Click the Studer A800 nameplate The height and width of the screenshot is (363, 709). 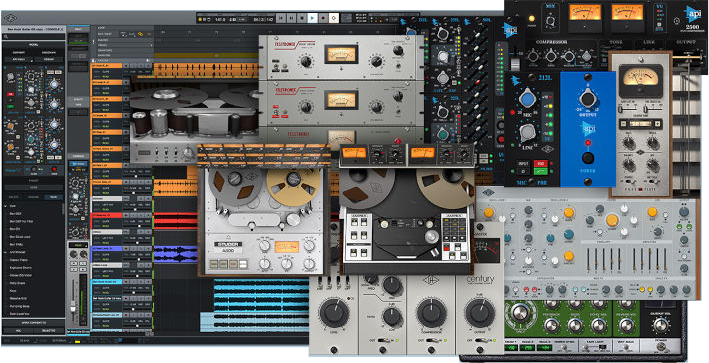pyautogui.click(x=228, y=247)
